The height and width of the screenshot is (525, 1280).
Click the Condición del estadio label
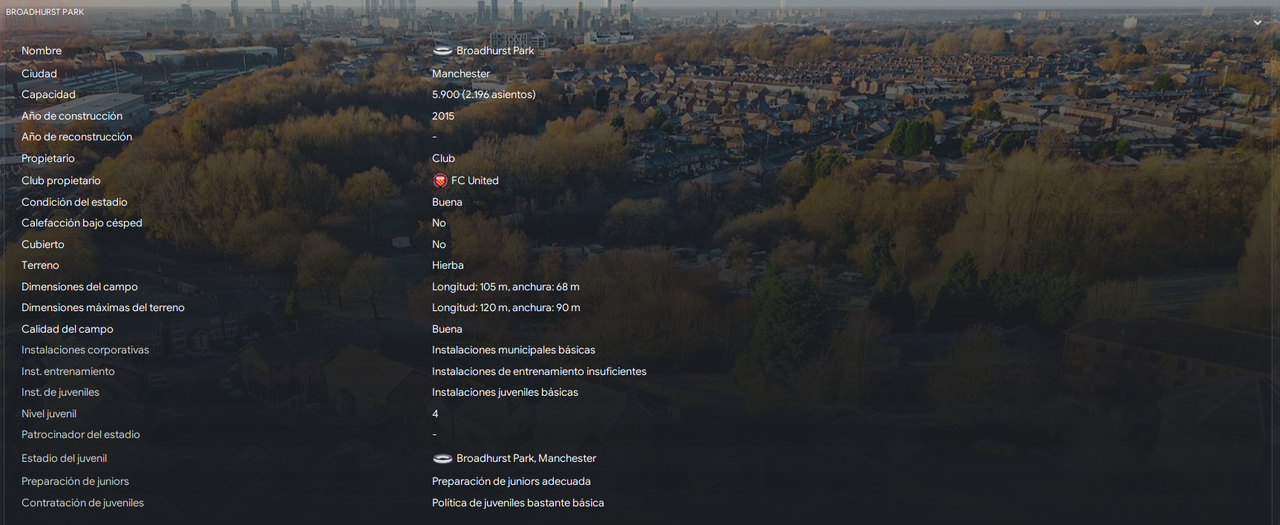click(x=74, y=202)
